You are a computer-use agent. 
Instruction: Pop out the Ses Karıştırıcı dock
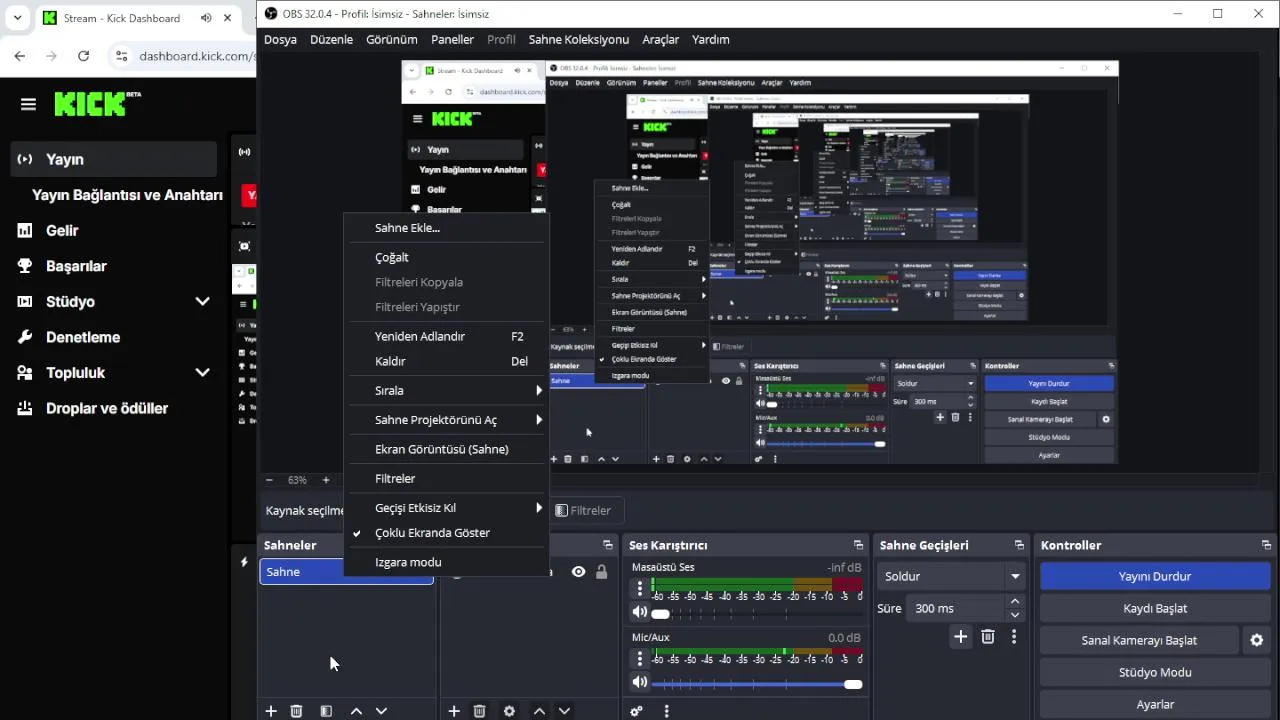coord(858,545)
